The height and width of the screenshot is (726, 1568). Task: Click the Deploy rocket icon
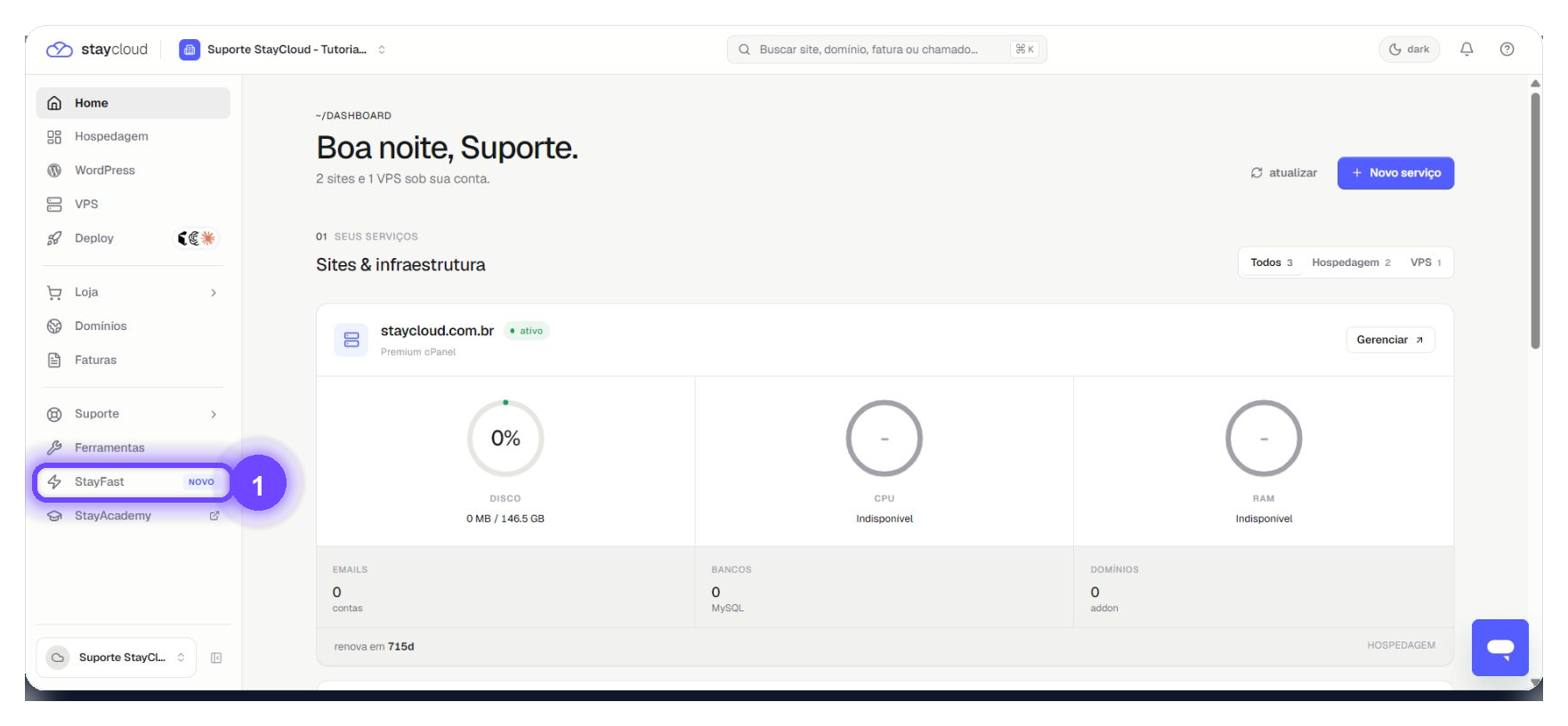(x=54, y=238)
